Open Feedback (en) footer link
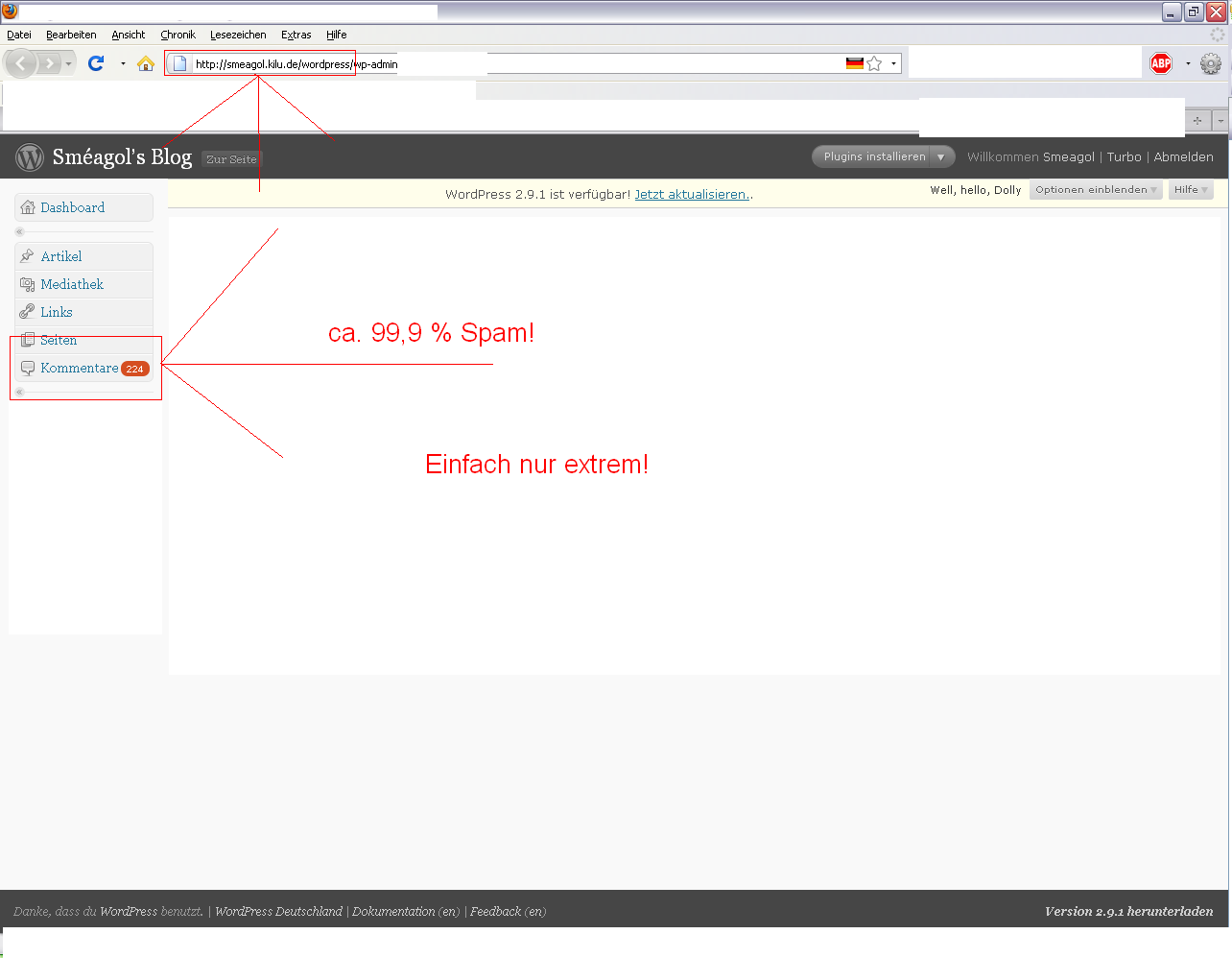The height and width of the screenshot is (958, 1232). (x=508, y=911)
